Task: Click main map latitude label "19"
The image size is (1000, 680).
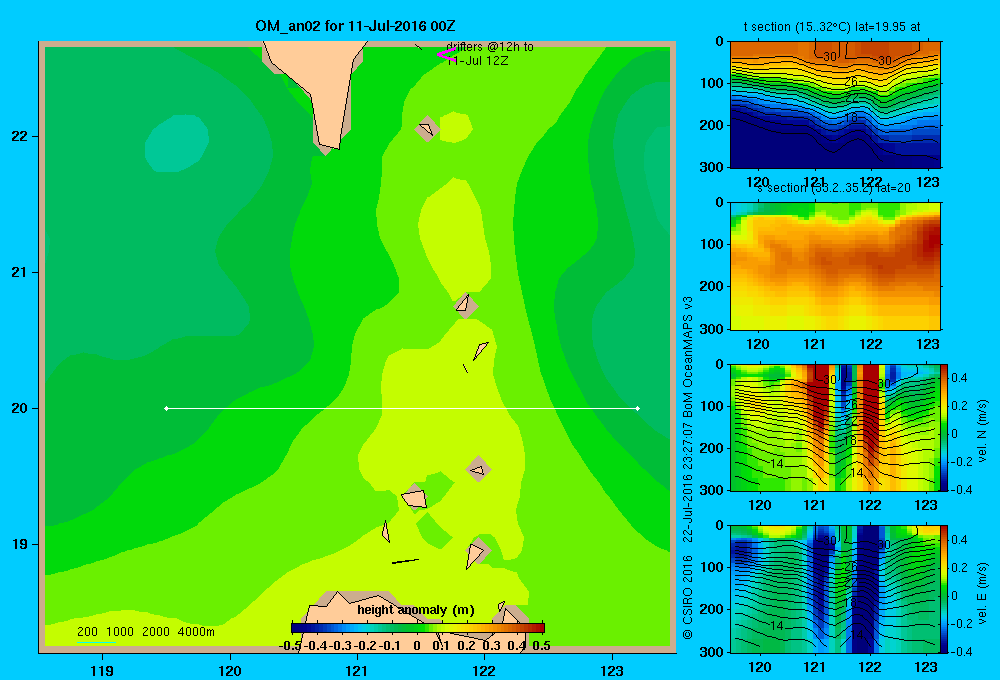Action: point(20,544)
